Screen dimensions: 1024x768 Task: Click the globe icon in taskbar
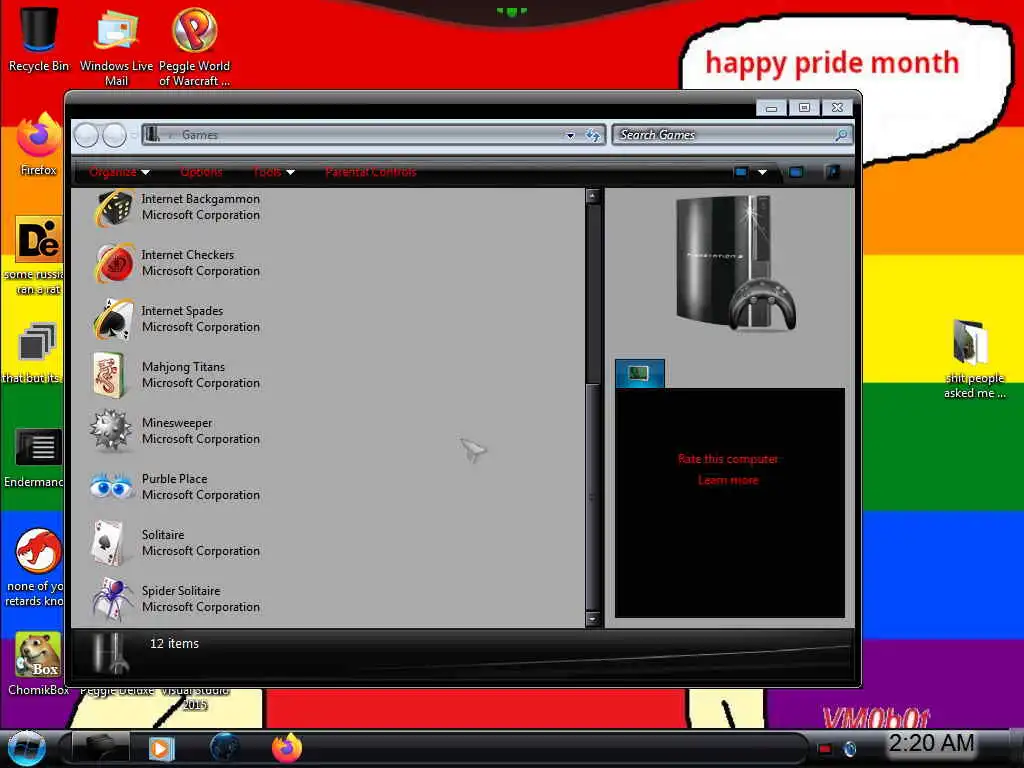(x=225, y=748)
